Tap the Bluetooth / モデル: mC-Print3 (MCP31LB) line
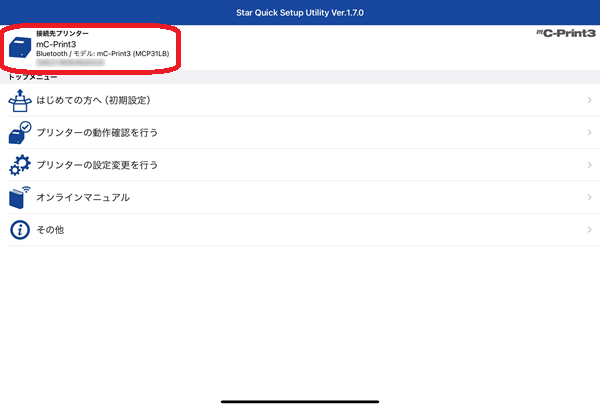Viewport: 600px width, 407px height. tap(103, 54)
